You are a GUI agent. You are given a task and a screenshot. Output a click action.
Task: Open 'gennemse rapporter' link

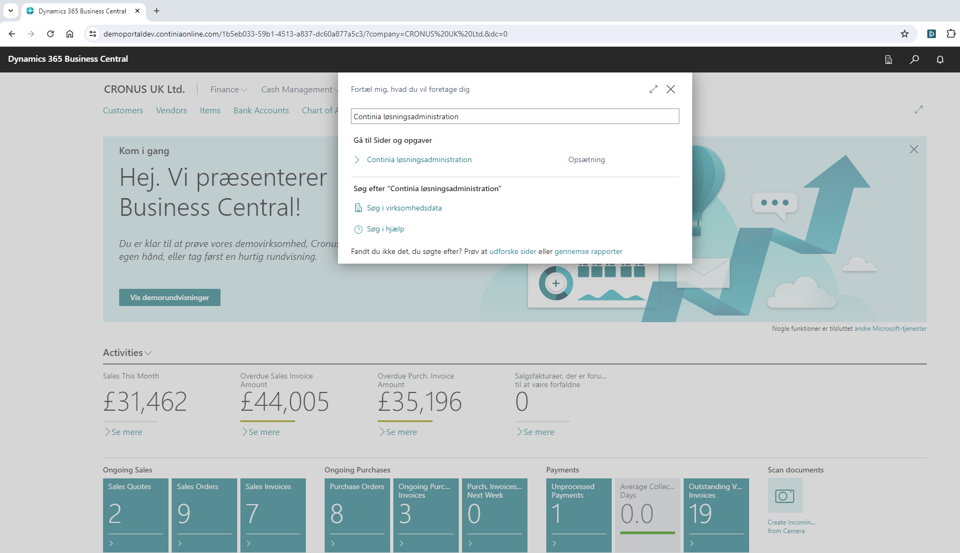tap(588, 251)
